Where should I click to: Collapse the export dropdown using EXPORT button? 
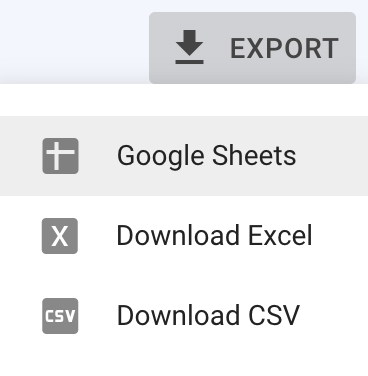(x=252, y=48)
